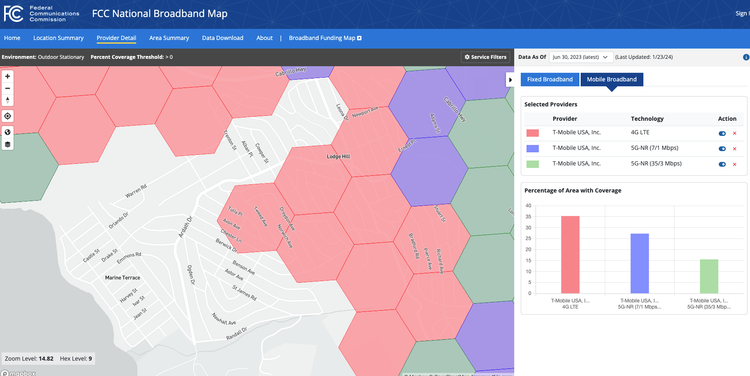Click FCC National Broadband Map title
Image resolution: width=750 pixels, height=376 pixels.
(160, 14)
